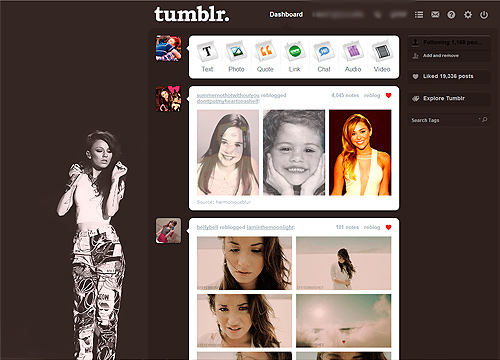Create a new Text post

coord(207,57)
